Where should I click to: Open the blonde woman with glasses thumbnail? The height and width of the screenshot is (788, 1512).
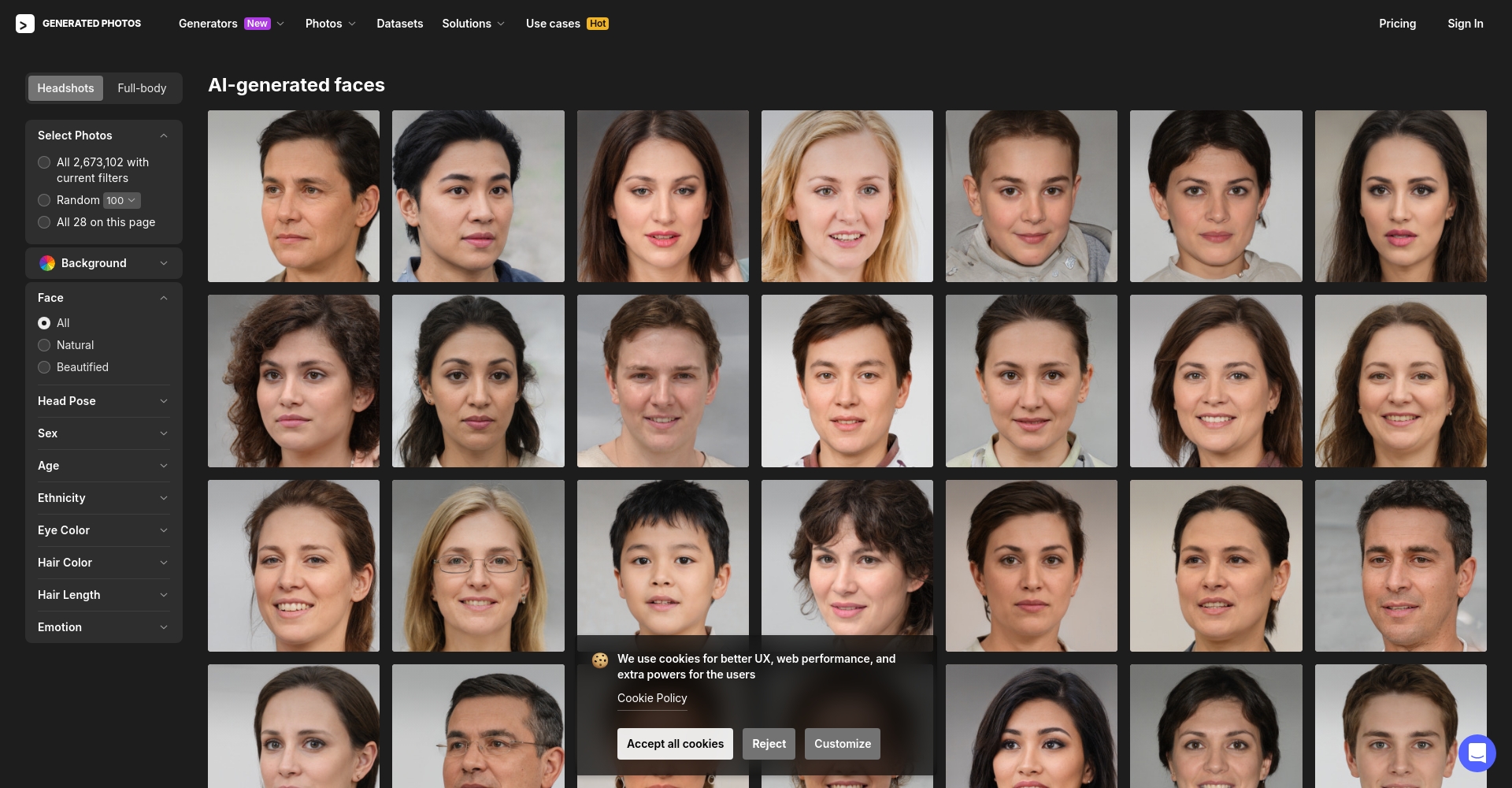[478, 566]
